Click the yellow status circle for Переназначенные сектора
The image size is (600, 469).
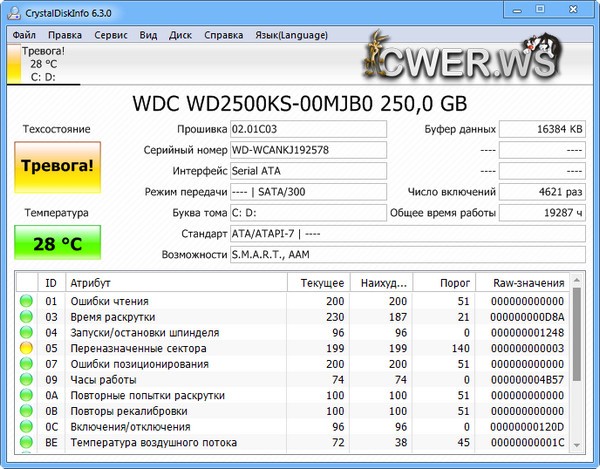click(25, 349)
